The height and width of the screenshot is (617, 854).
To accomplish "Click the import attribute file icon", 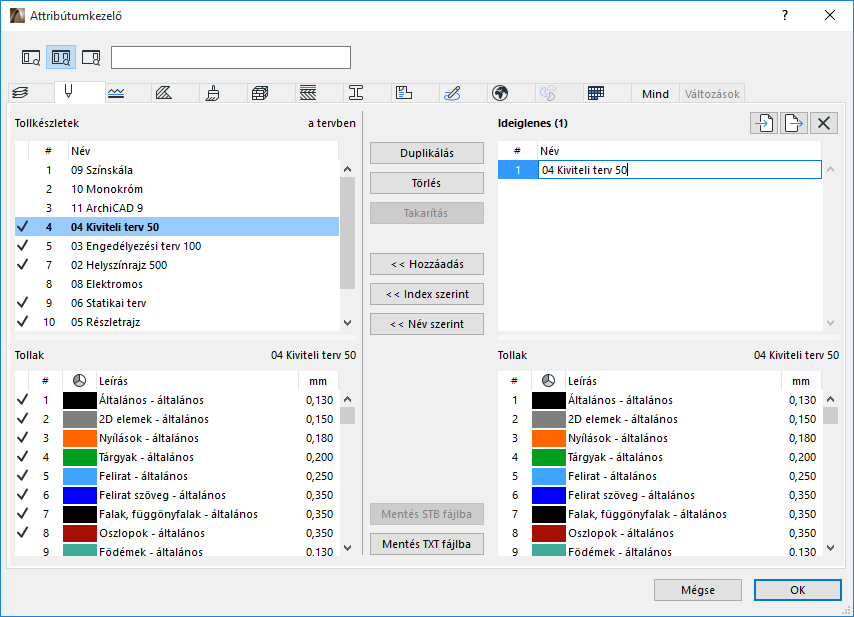I will 765,123.
